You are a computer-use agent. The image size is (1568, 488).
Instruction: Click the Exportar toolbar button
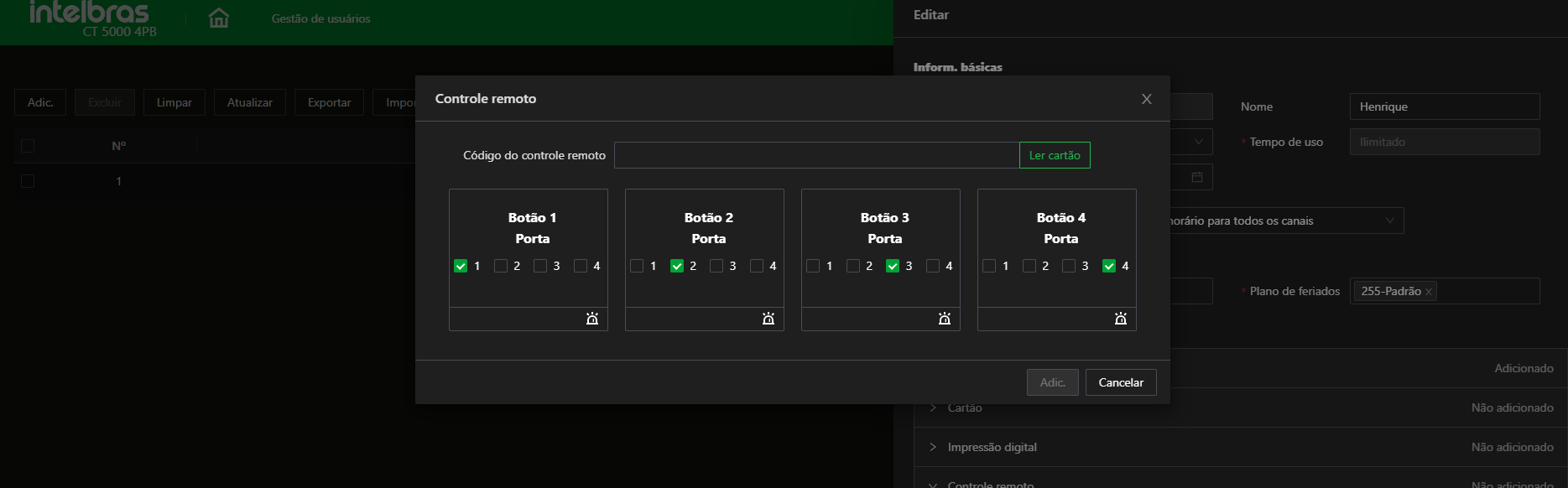point(329,102)
